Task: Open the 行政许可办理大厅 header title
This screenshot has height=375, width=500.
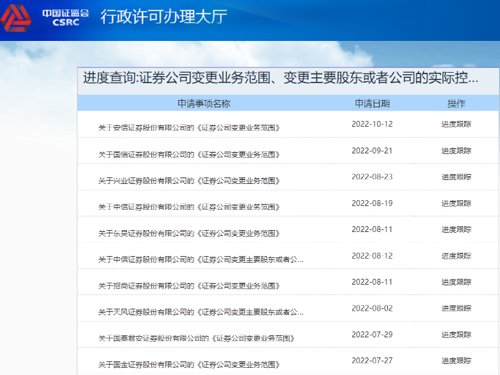Action: pos(164,17)
